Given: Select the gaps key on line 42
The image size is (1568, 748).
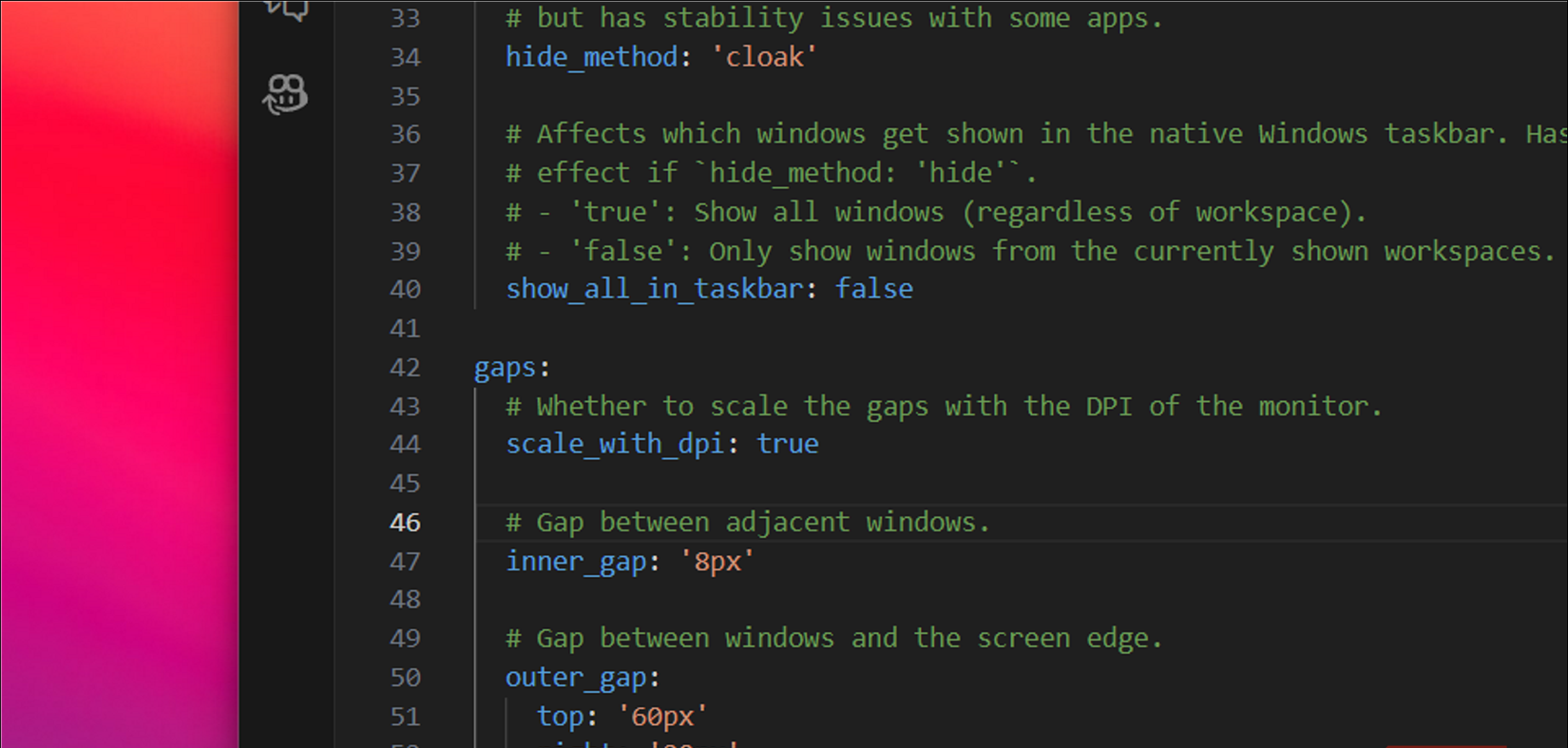Looking at the screenshot, I should (x=504, y=367).
